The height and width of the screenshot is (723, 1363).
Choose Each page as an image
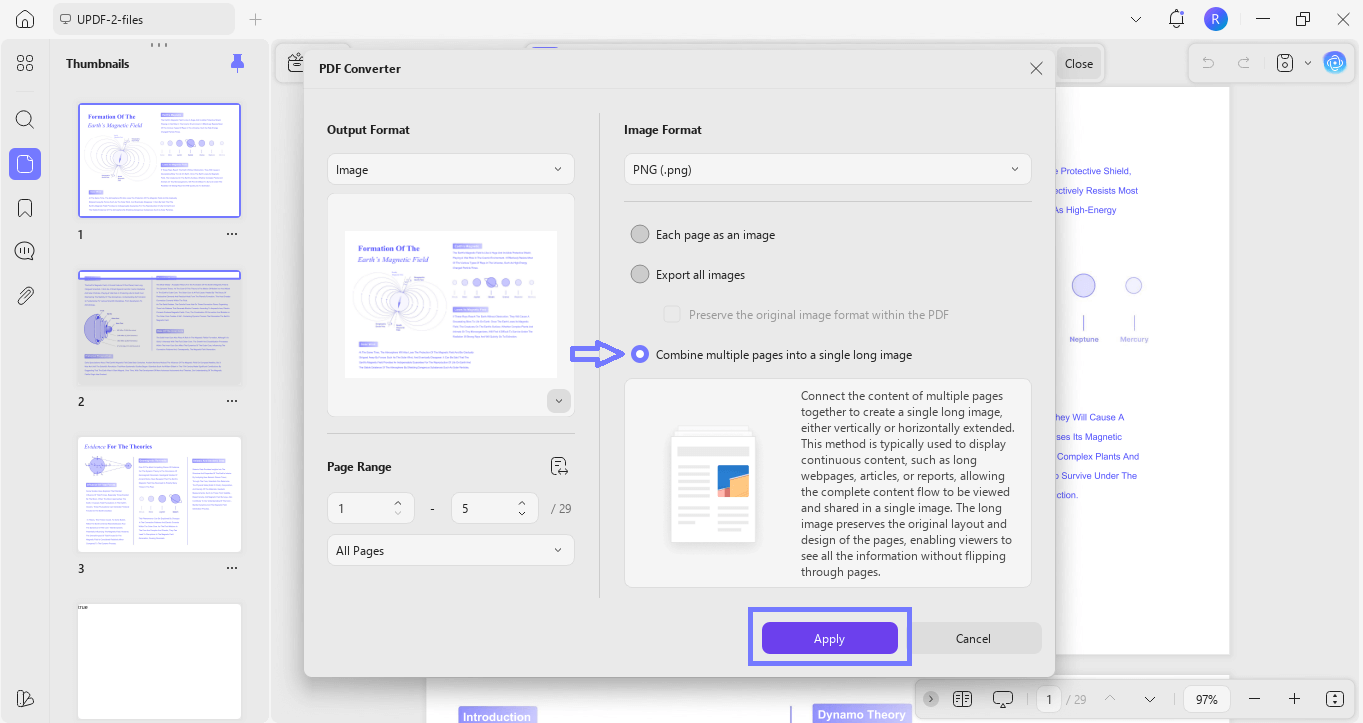click(x=640, y=234)
